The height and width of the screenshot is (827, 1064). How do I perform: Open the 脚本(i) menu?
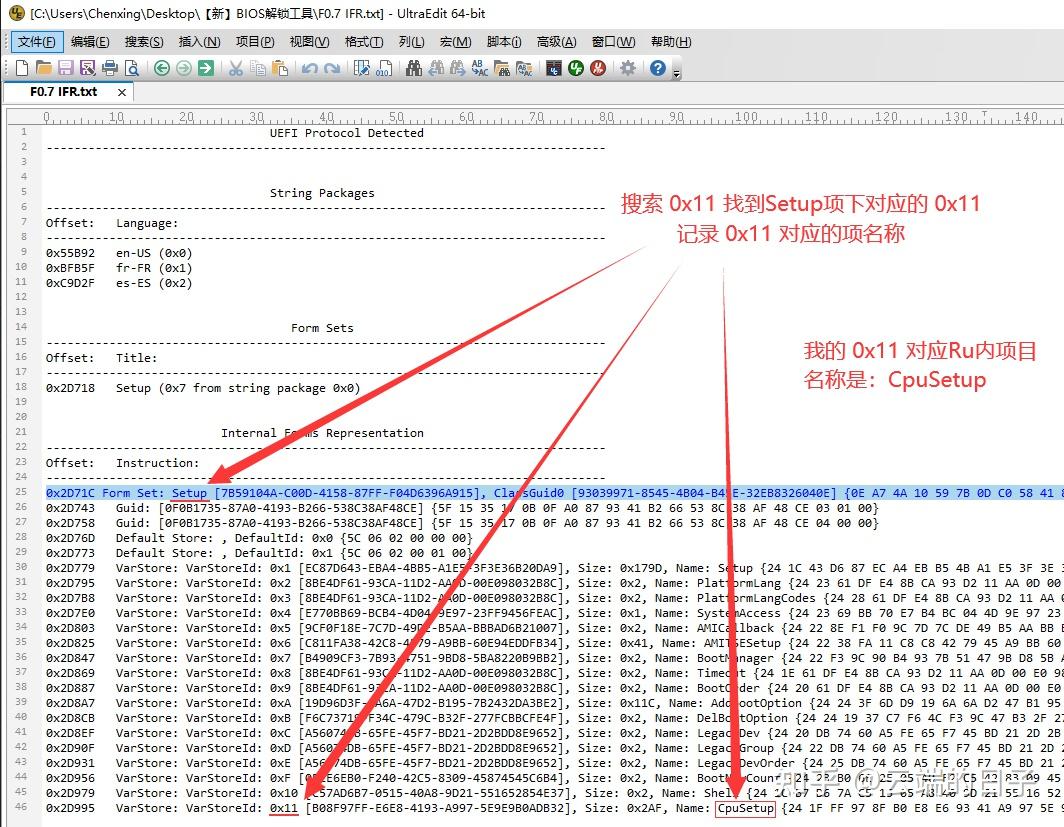click(x=504, y=42)
